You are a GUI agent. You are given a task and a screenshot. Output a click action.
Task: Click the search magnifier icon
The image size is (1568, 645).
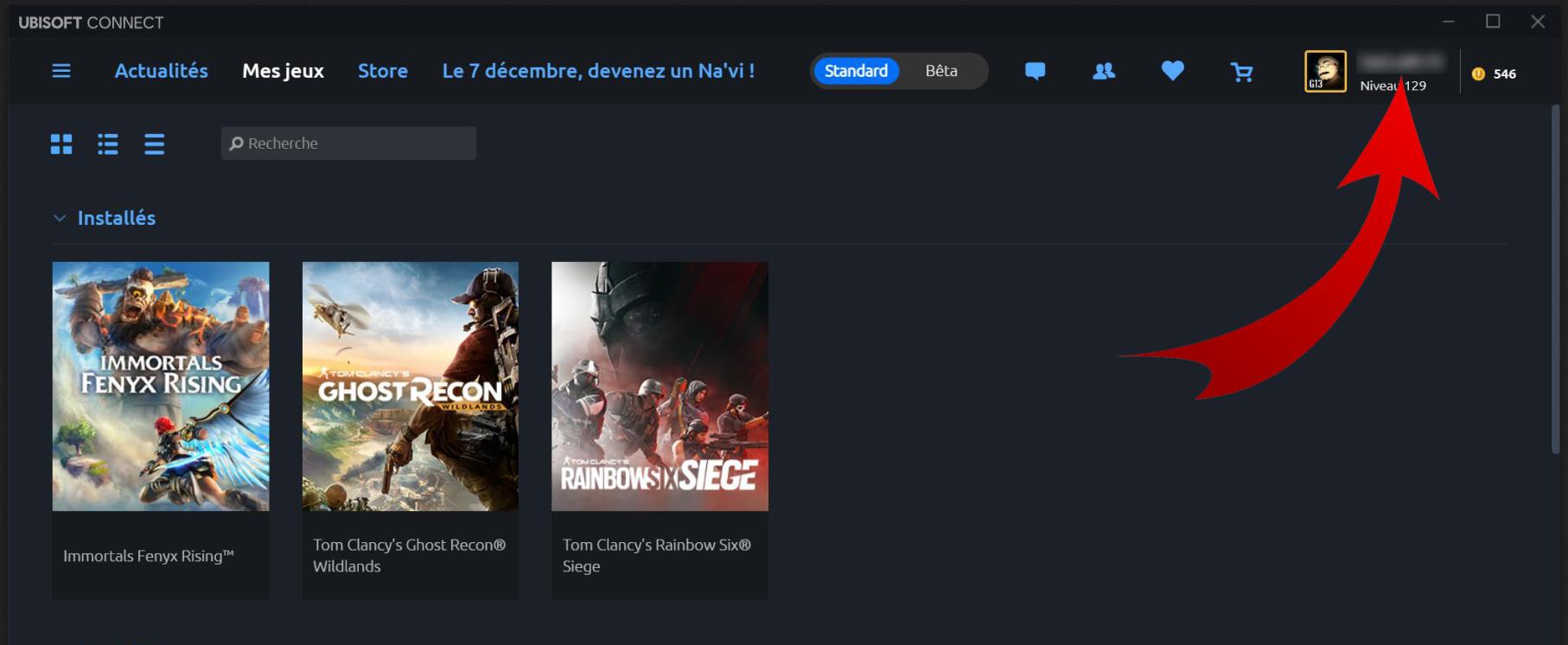(x=236, y=144)
